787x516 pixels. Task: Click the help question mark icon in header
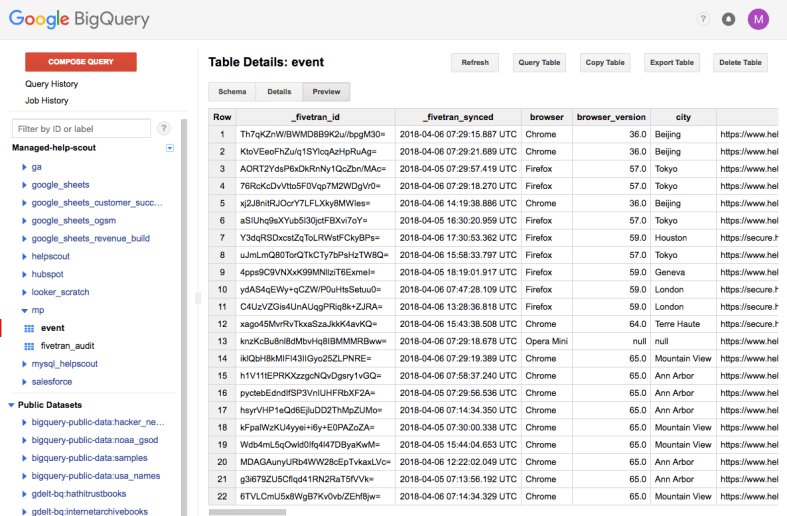703,19
